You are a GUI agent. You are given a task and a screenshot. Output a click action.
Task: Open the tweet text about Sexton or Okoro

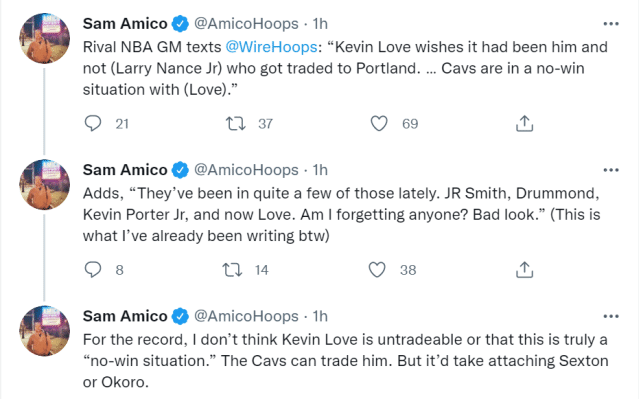pyautogui.click(x=345, y=361)
